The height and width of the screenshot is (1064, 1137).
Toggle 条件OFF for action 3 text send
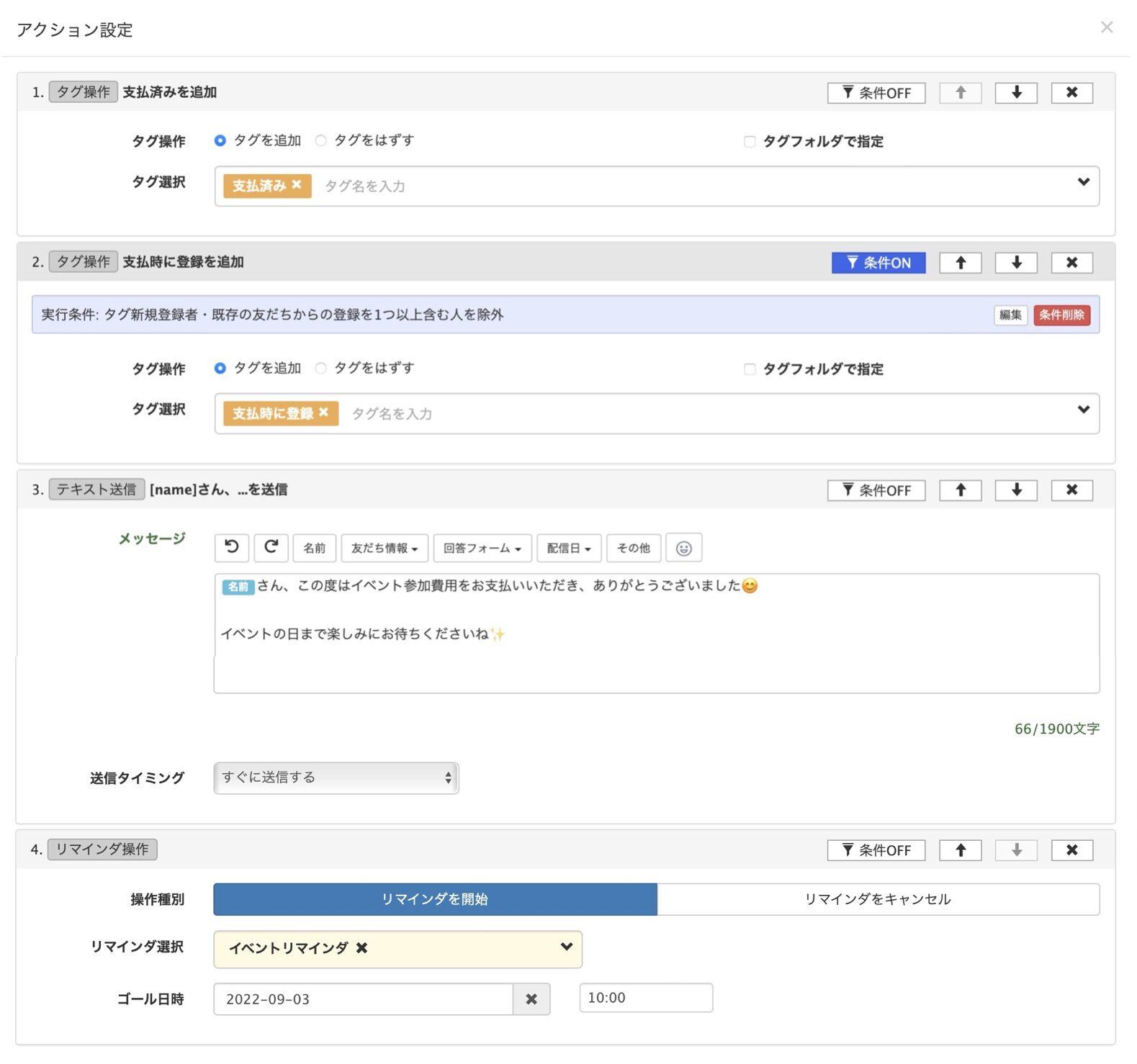pyautogui.click(x=876, y=490)
